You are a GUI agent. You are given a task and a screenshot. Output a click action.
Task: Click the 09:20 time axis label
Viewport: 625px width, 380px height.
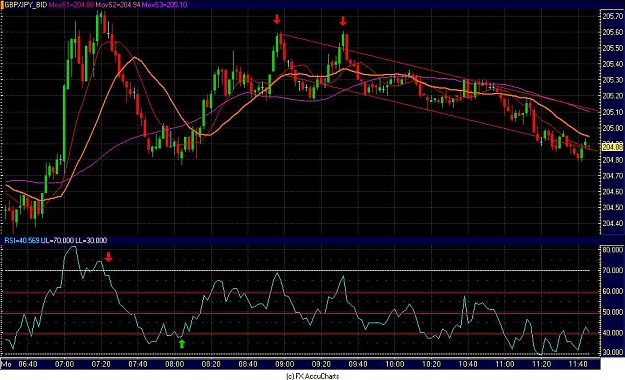(x=321, y=364)
